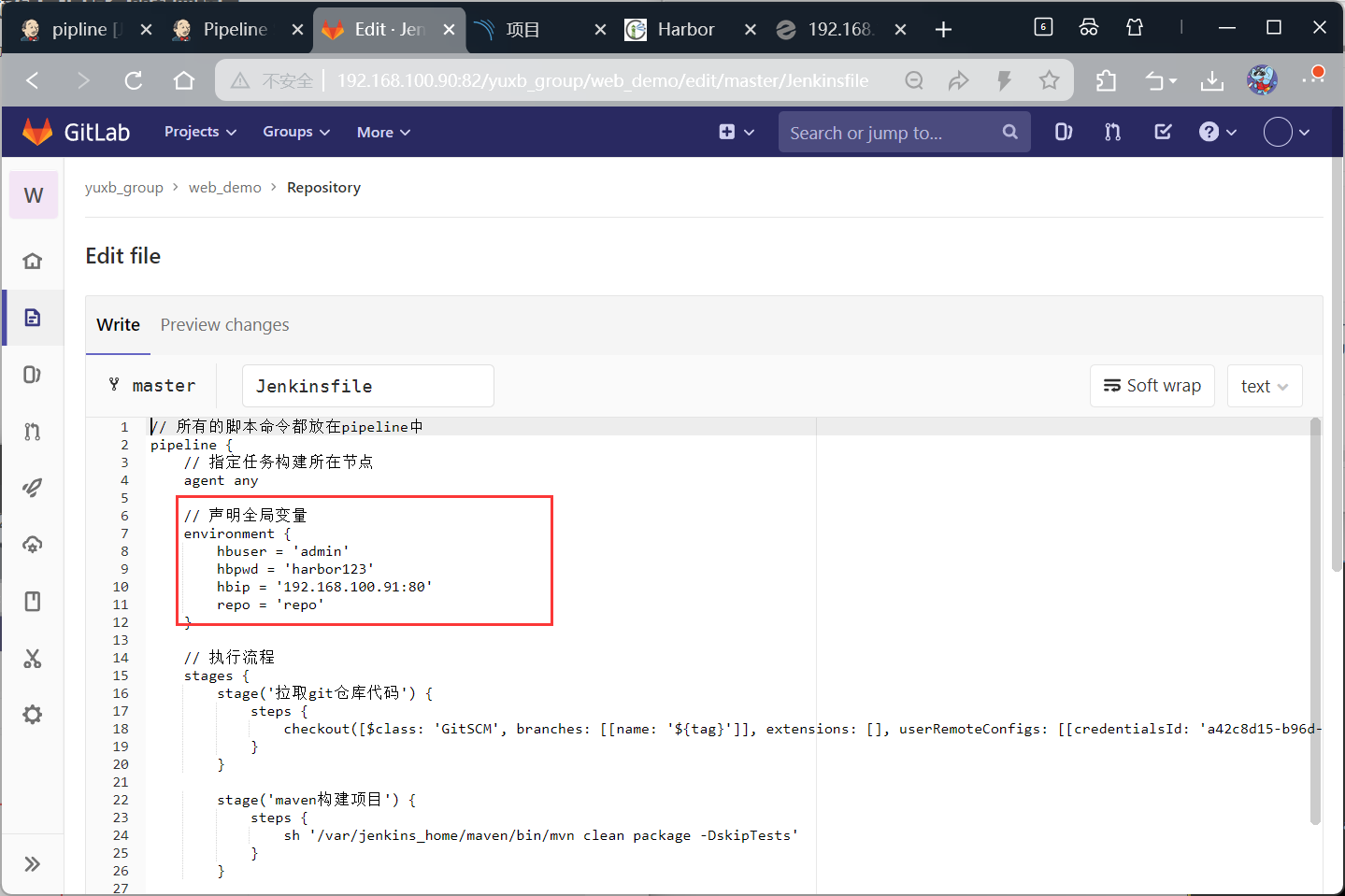Expand the sidebar with double-chevron icon
The image size is (1345, 896).
33,864
